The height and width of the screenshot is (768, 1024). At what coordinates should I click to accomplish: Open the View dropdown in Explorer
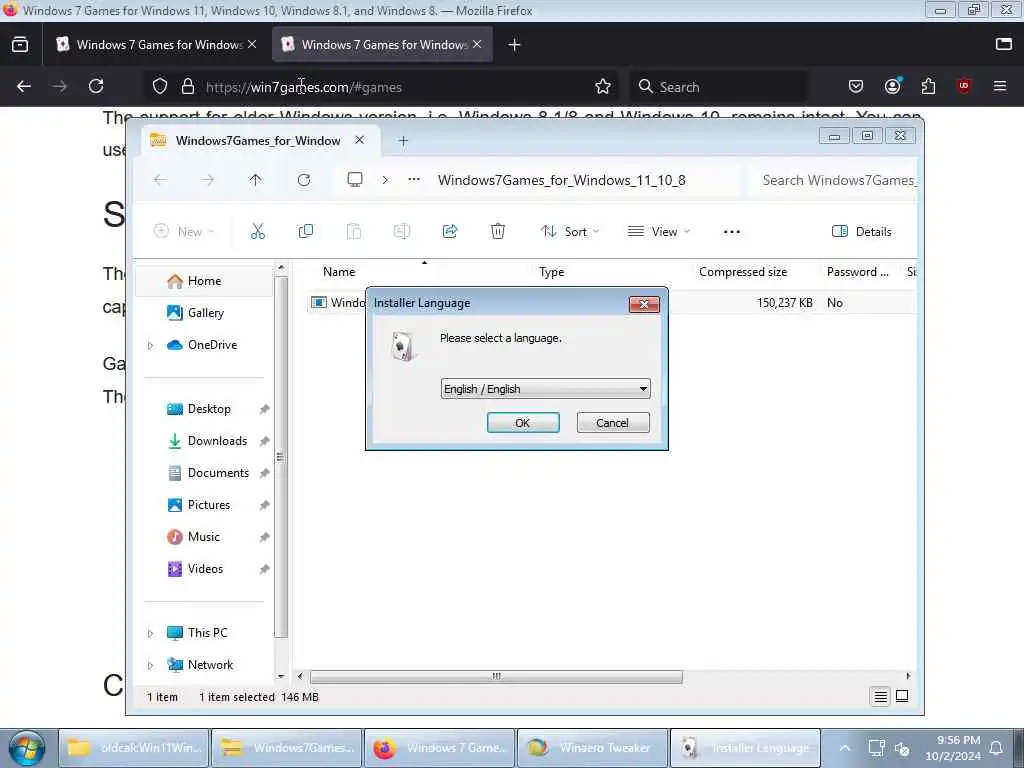pyautogui.click(x=658, y=231)
